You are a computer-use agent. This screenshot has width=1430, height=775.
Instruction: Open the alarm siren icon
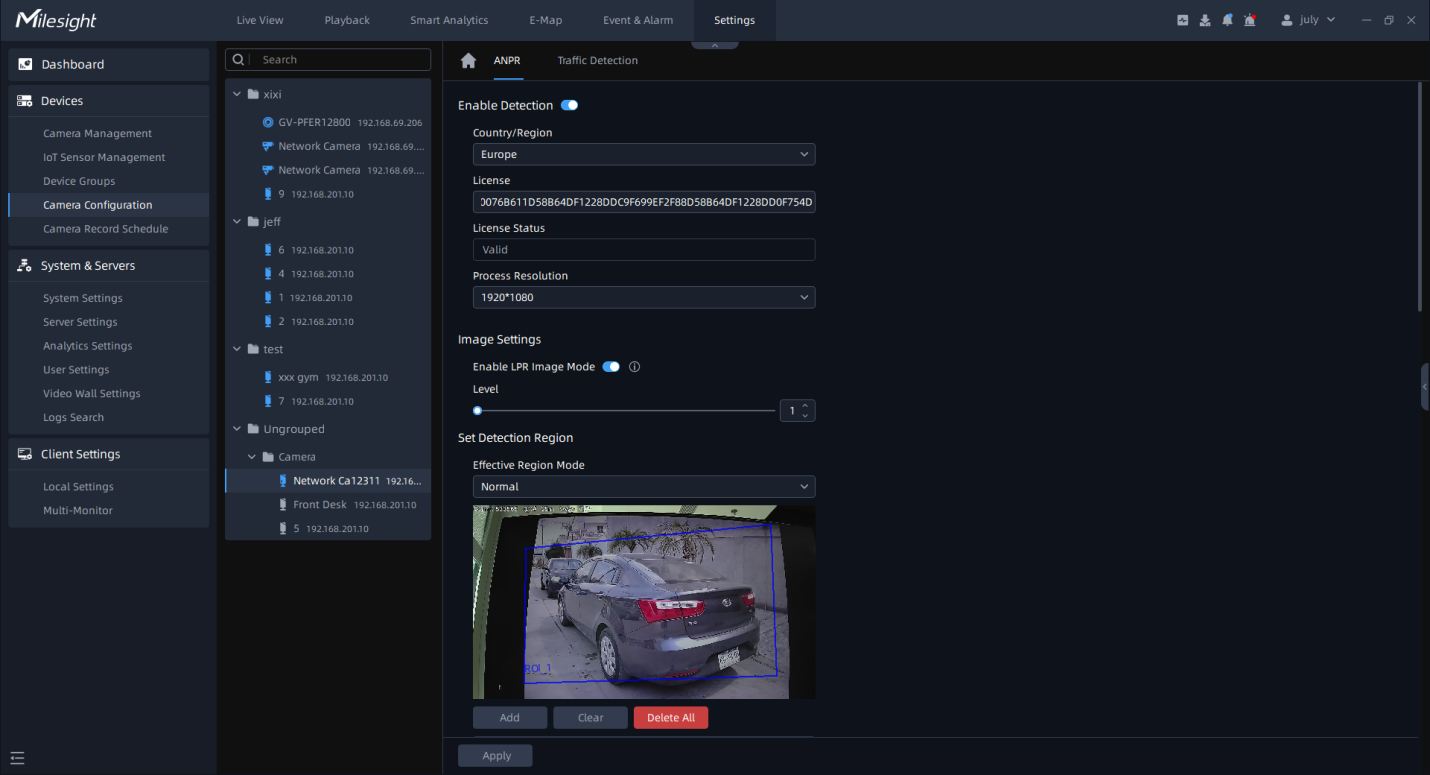[1250, 20]
